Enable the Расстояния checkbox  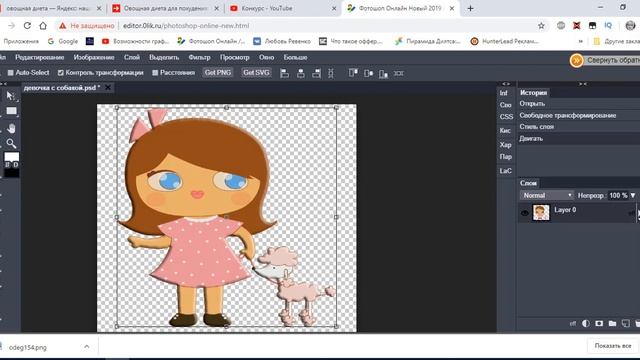tap(155, 73)
